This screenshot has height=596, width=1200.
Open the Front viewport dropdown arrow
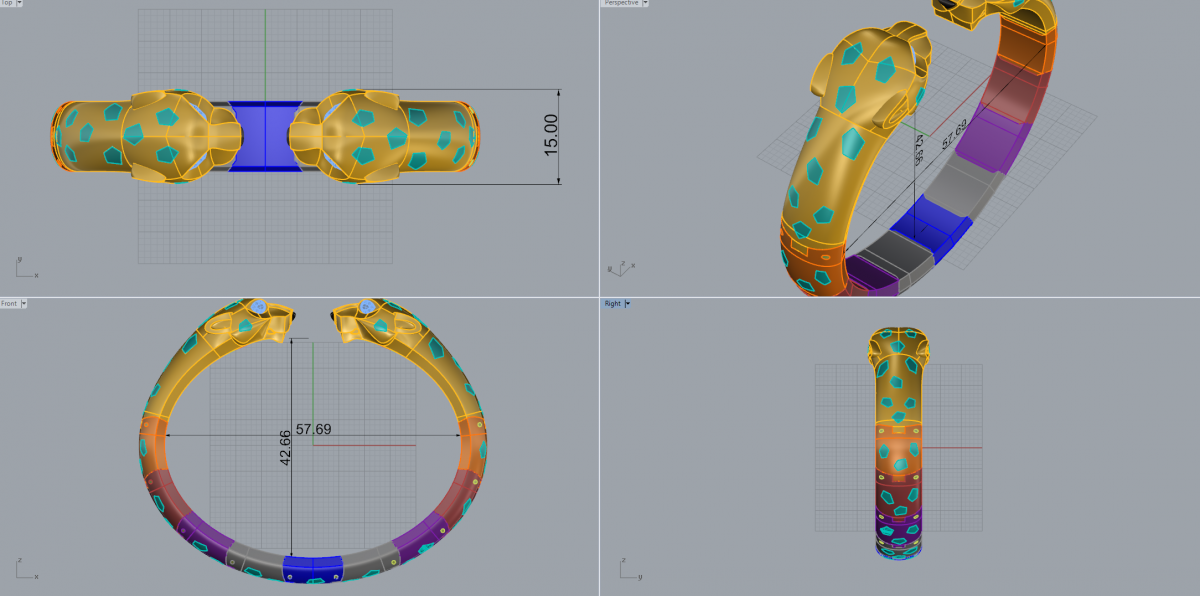(24, 303)
